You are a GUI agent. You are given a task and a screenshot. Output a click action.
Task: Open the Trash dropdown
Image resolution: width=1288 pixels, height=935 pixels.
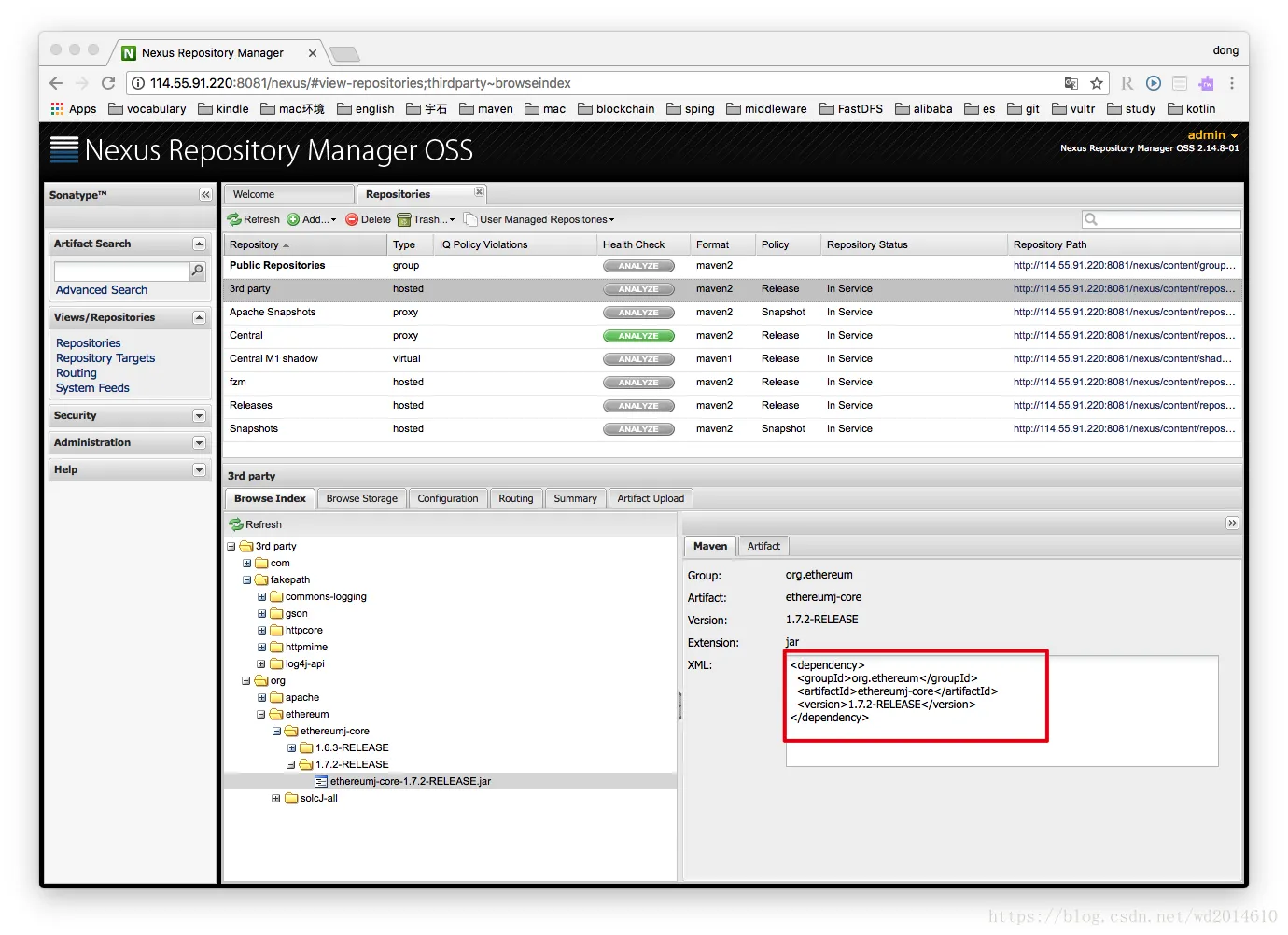[426, 219]
